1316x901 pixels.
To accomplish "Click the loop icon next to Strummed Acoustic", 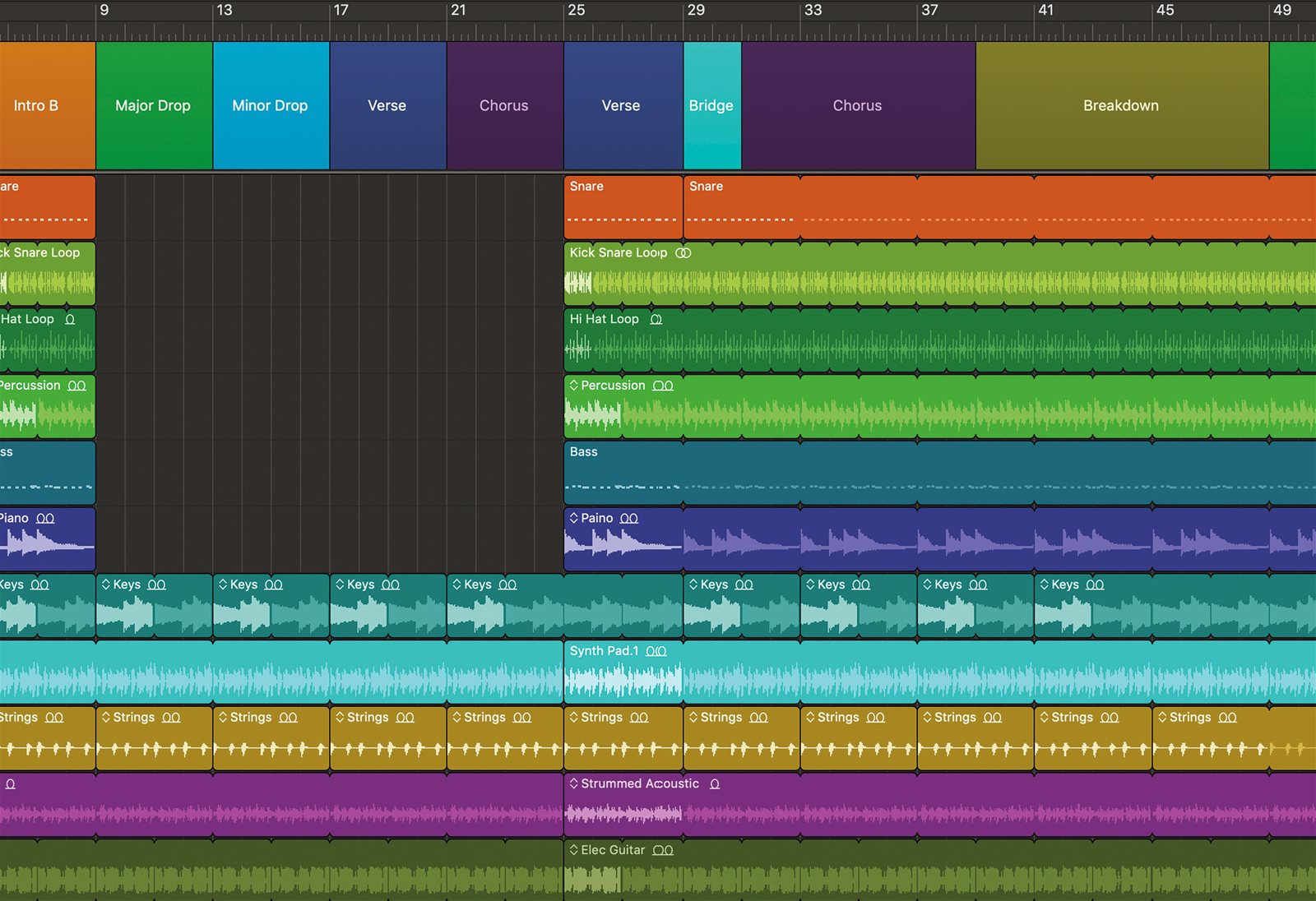I will tap(714, 784).
